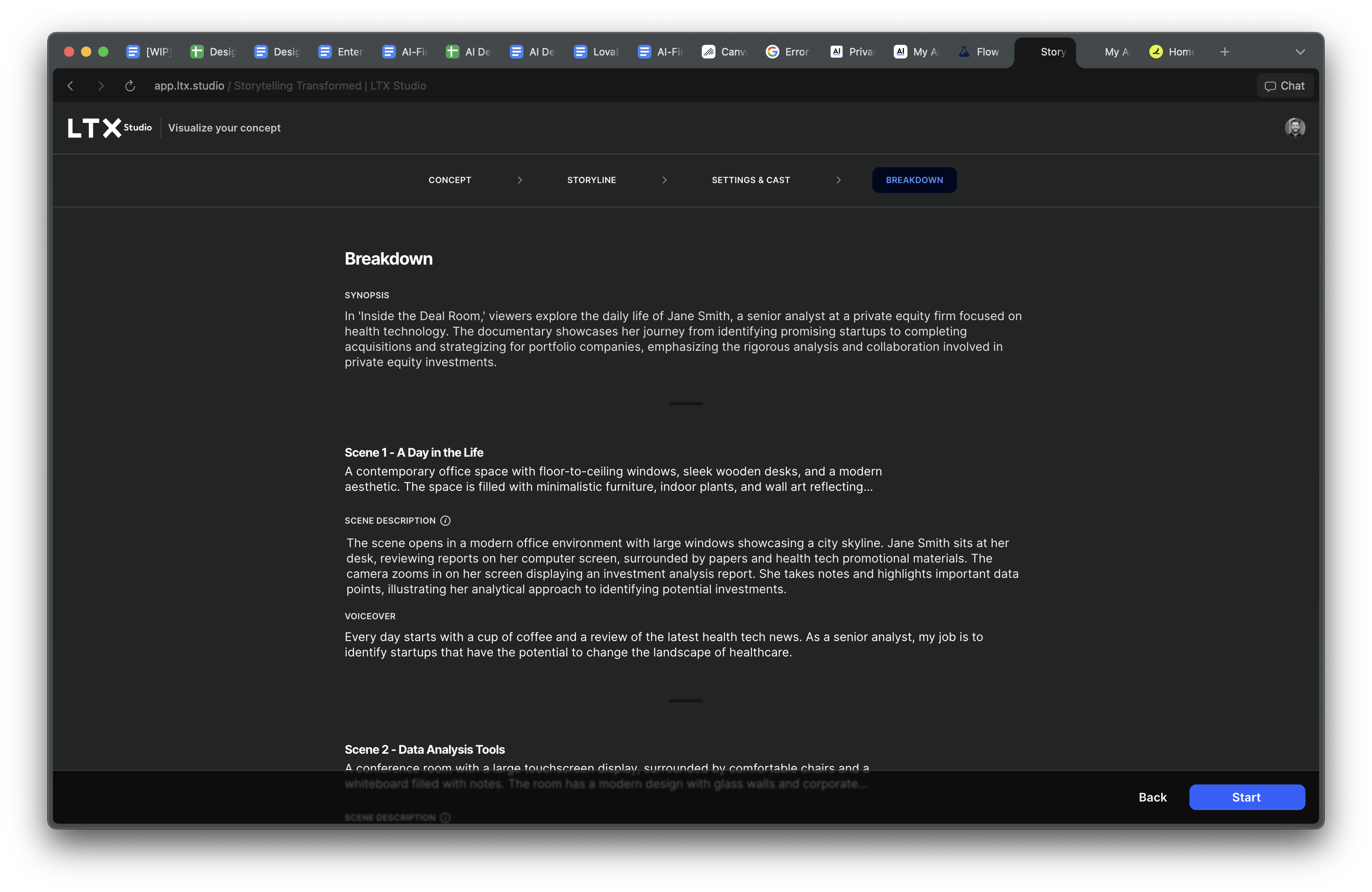Screen dimensions: 1372x892
Task: Open the Chat panel
Action: [1285, 86]
